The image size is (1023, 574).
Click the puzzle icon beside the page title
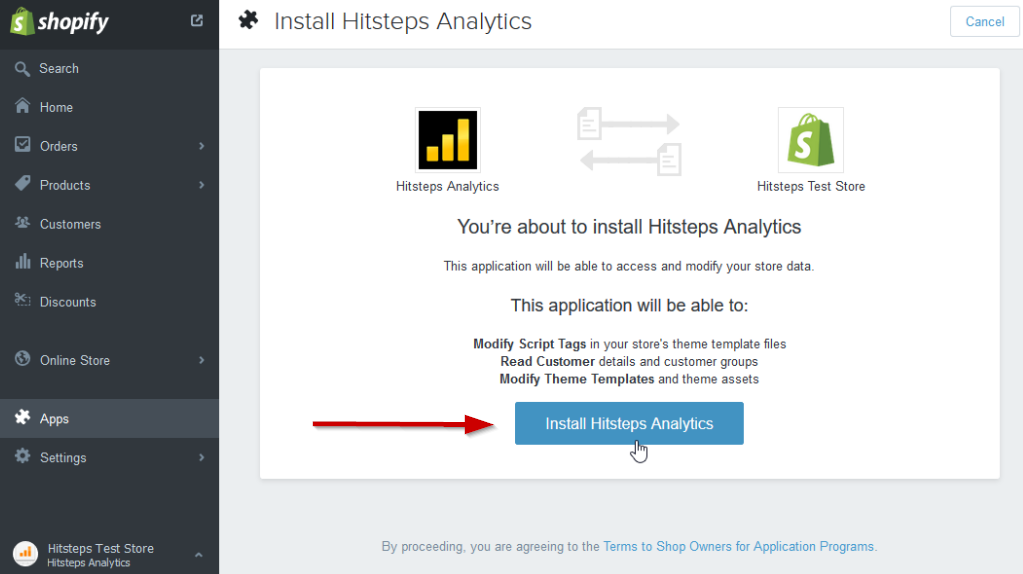coord(248,20)
